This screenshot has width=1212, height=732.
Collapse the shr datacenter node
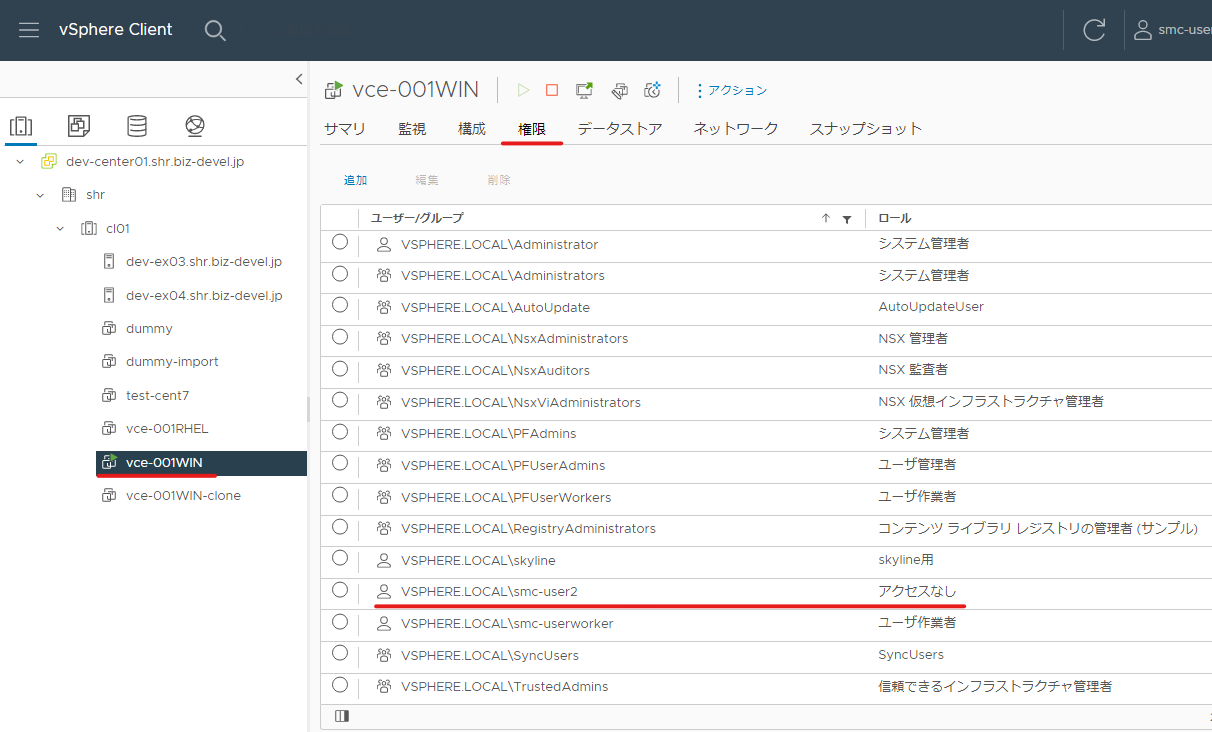(x=40, y=195)
